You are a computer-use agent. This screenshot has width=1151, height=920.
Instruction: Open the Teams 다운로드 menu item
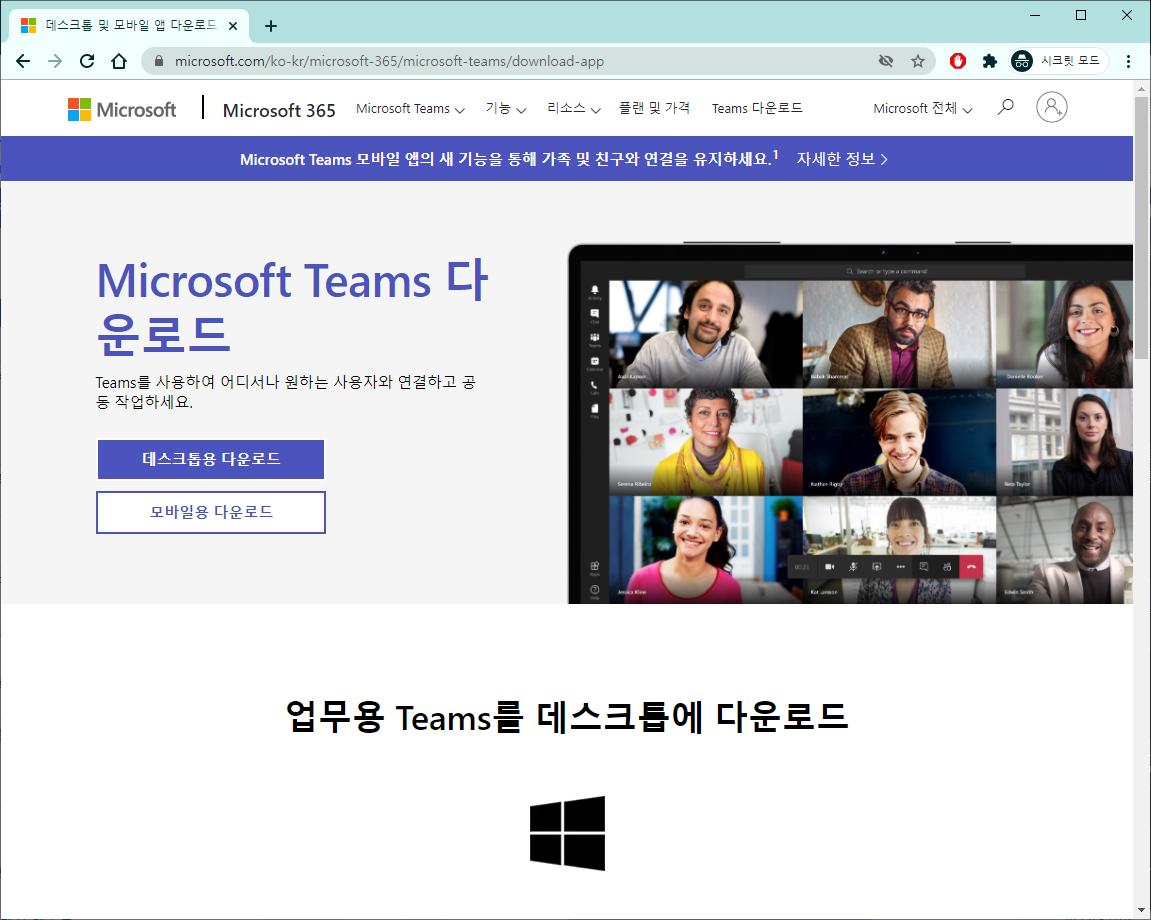click(x=757, y=108)
